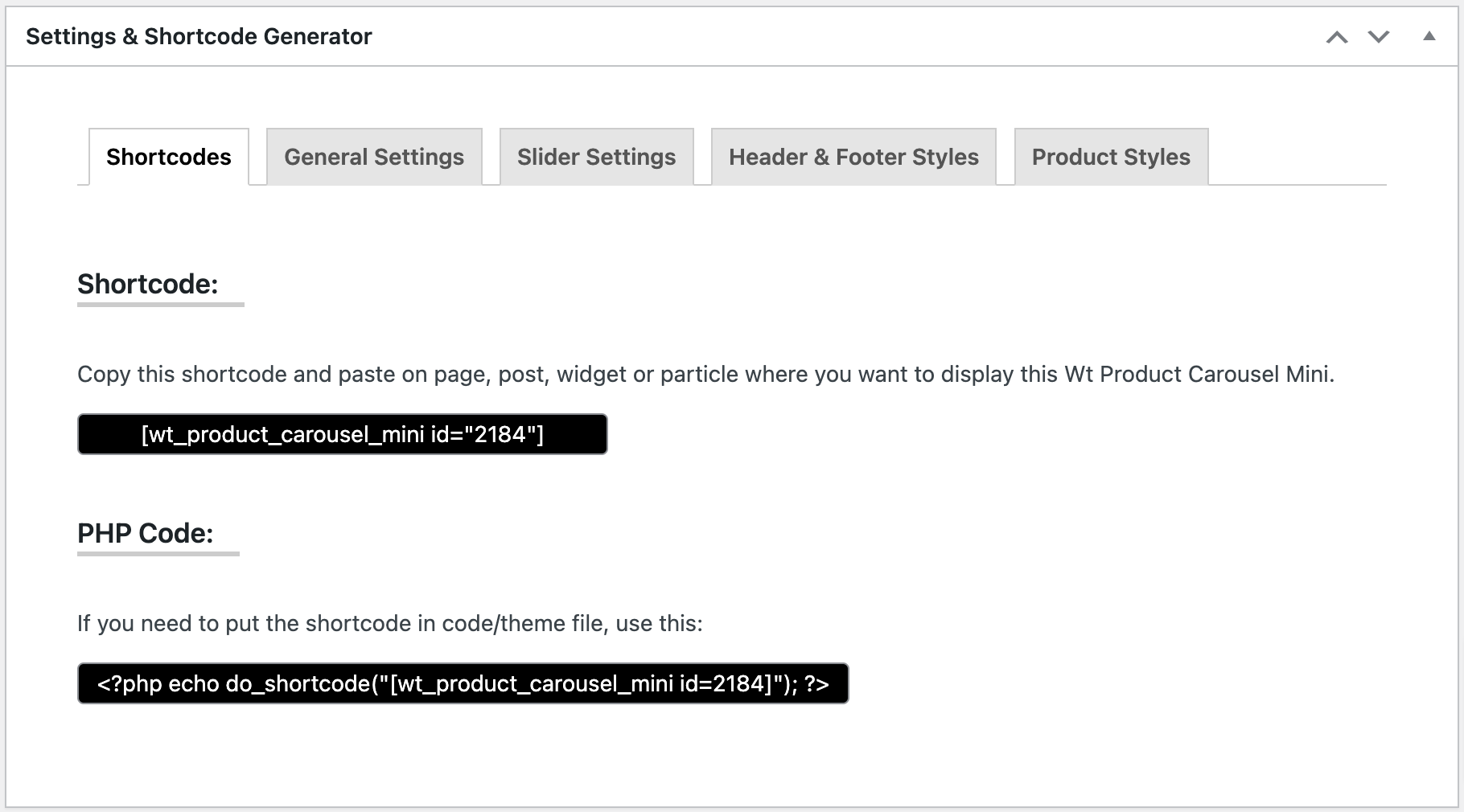Screen dimensions: 1464x812
Task: Click the 'If you need to put the shortcode' text
Action: tap(390, 624)
